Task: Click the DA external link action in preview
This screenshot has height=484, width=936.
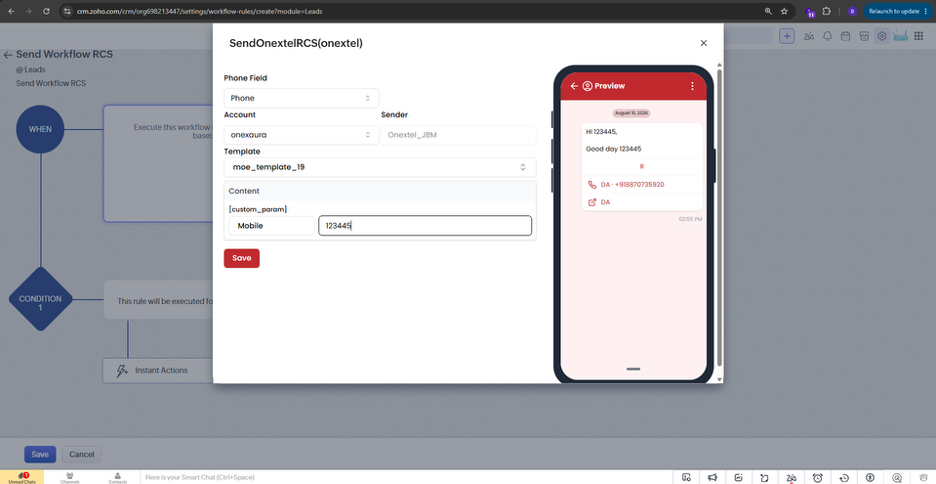Action: click(x=642, y=202)
